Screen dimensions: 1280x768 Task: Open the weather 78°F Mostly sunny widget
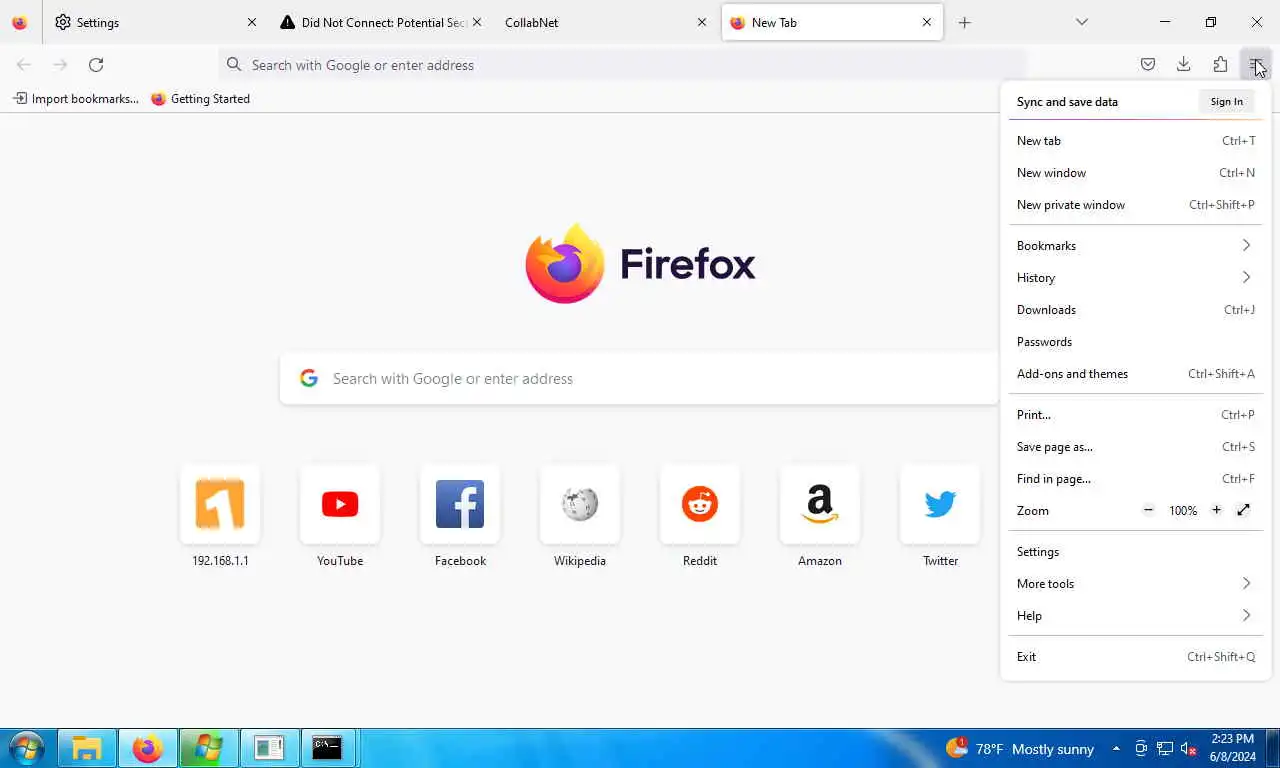tap(1020, 749)
